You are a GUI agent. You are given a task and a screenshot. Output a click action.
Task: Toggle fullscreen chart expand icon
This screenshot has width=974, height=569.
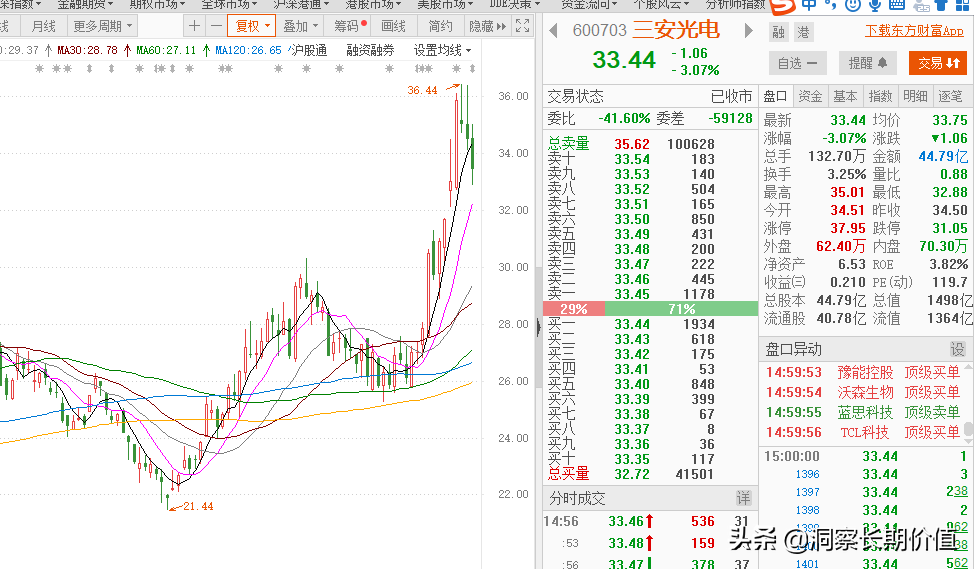pos(522,26)
